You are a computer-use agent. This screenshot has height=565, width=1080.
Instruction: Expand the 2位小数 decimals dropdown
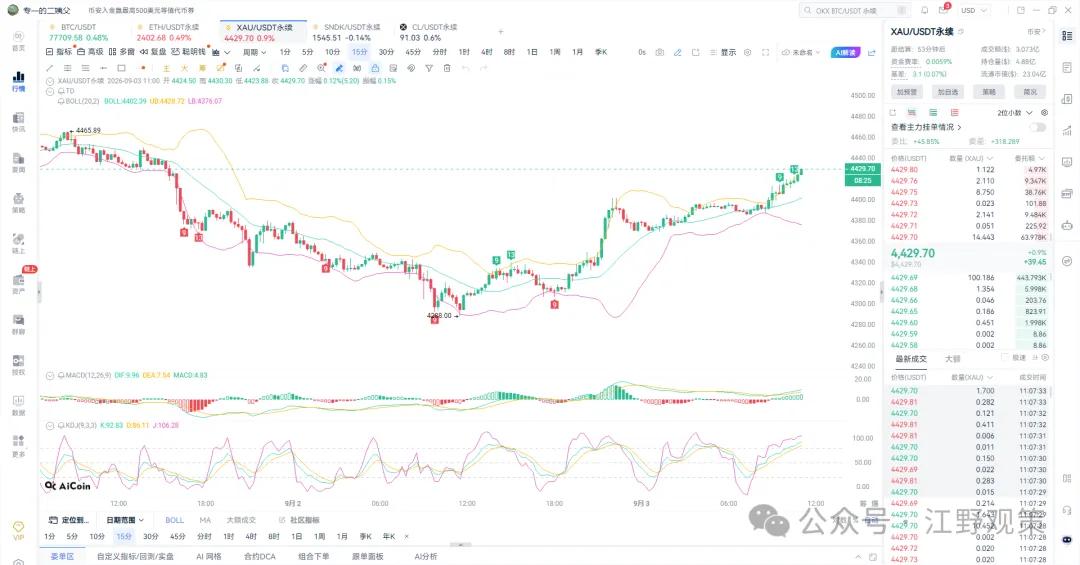1015,113
